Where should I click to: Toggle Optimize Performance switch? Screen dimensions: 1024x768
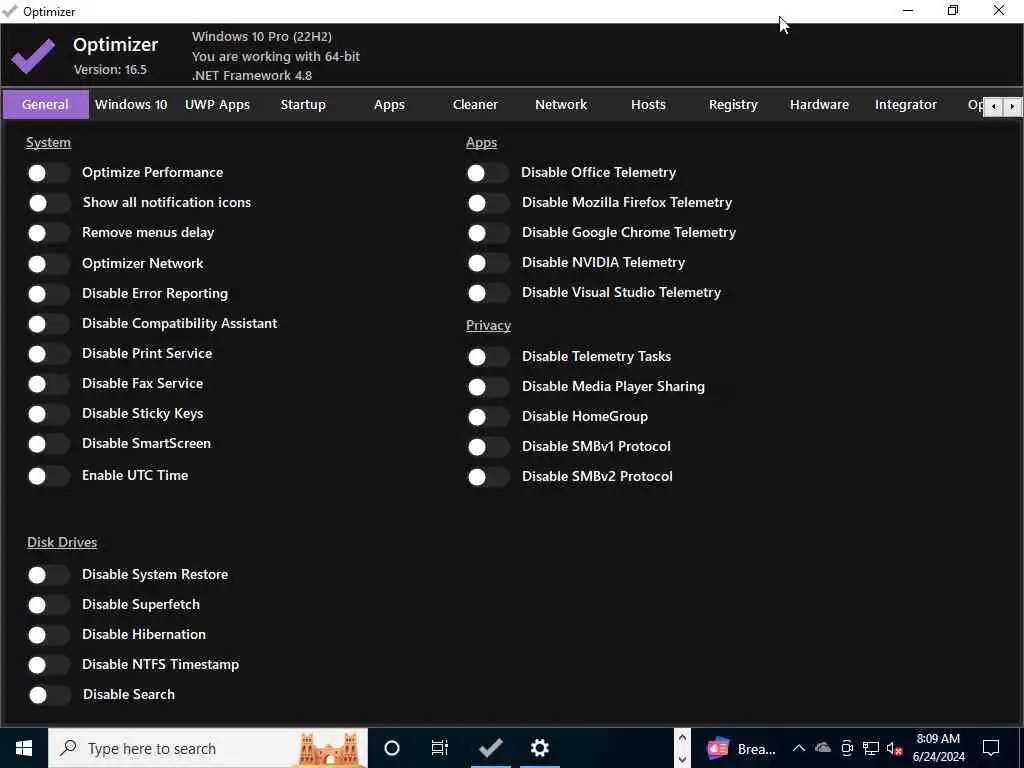click(48, 173)
